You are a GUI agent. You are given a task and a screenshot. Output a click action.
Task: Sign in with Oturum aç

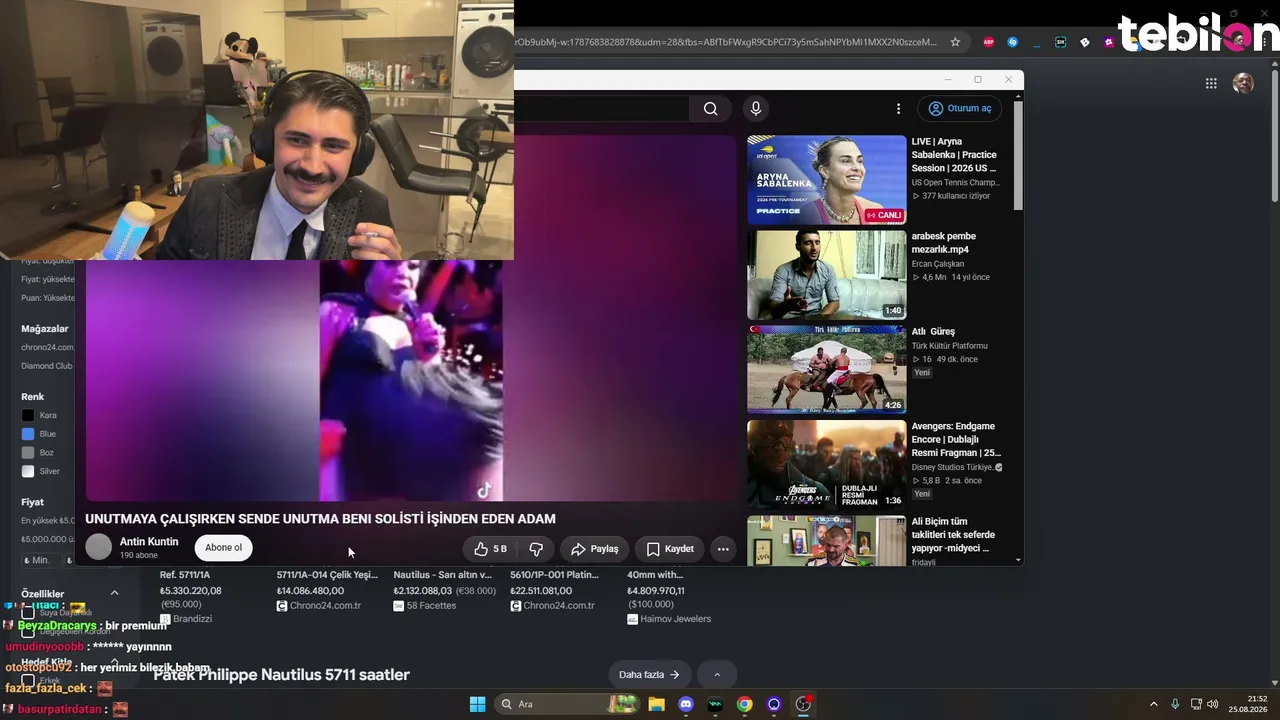960,109
